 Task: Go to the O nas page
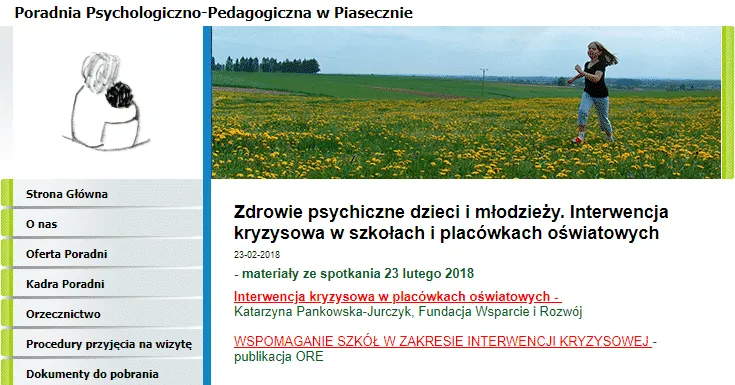pos(102,224)
